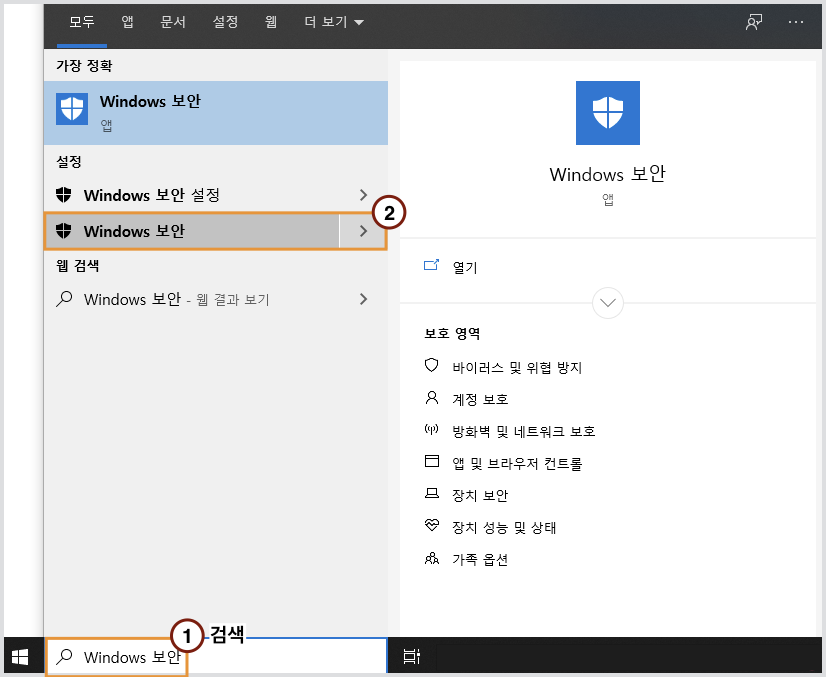This screenshot has width=826, height=677.
Task: Select the Windows 보안 app best match
Action: [216, 113]
